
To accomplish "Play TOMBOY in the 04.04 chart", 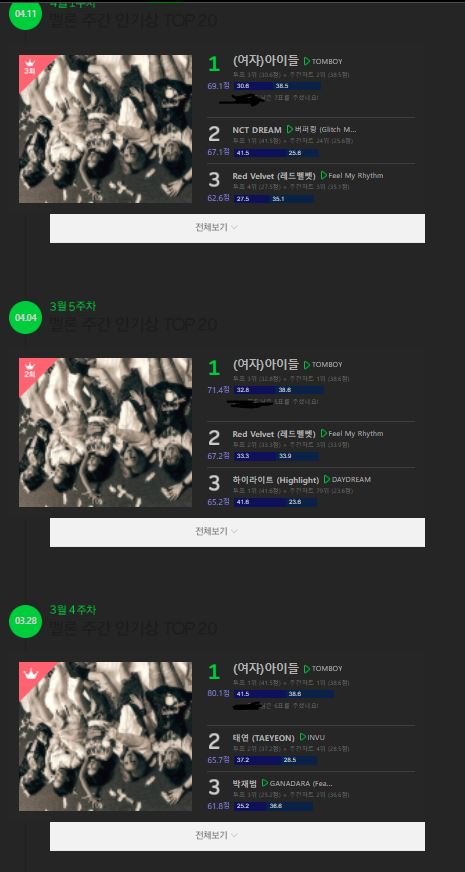I will click(x=307, y=365).
